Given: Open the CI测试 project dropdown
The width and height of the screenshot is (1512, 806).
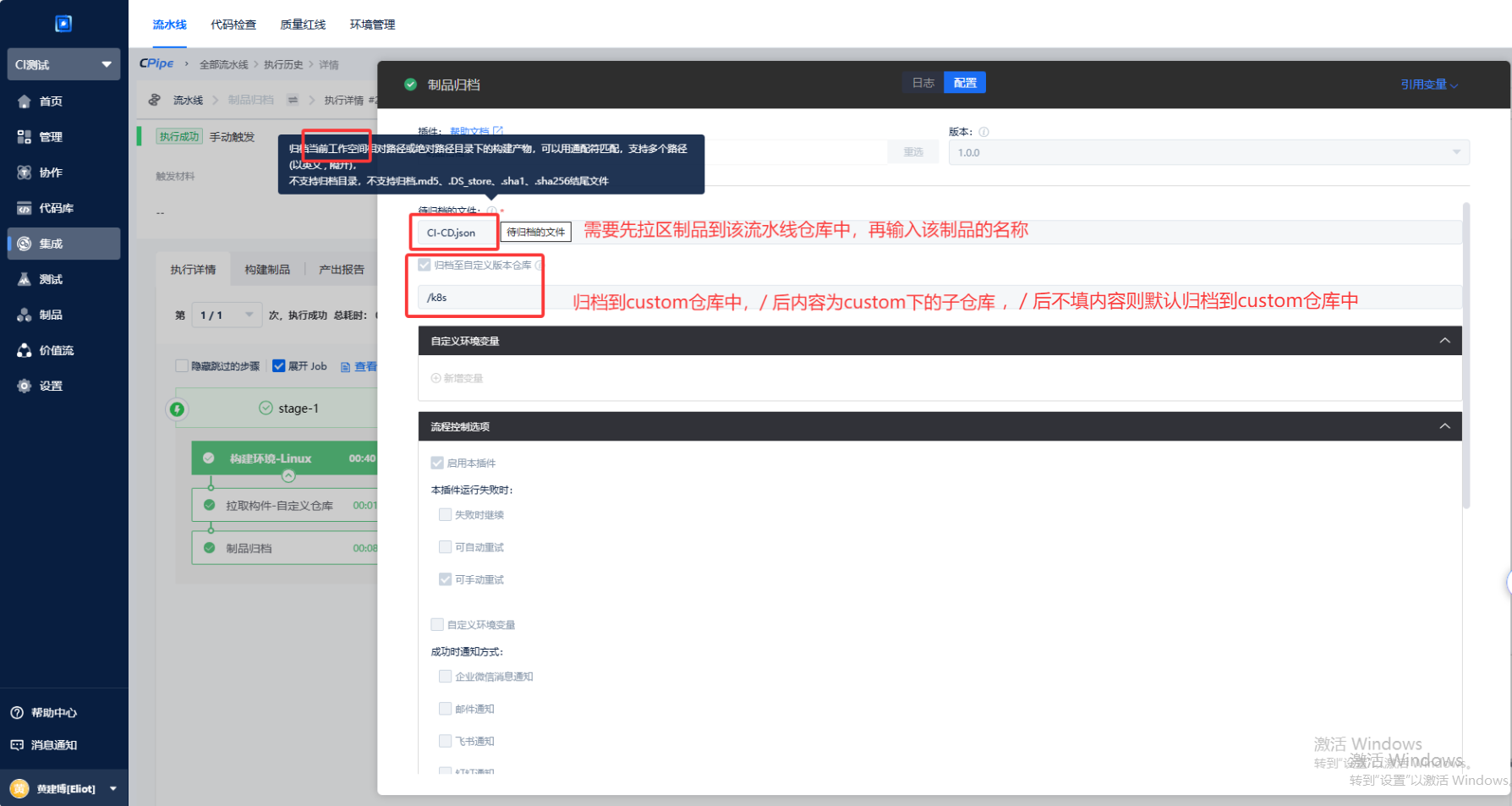Looking at the screenshot, I should (x=63, y=64).
